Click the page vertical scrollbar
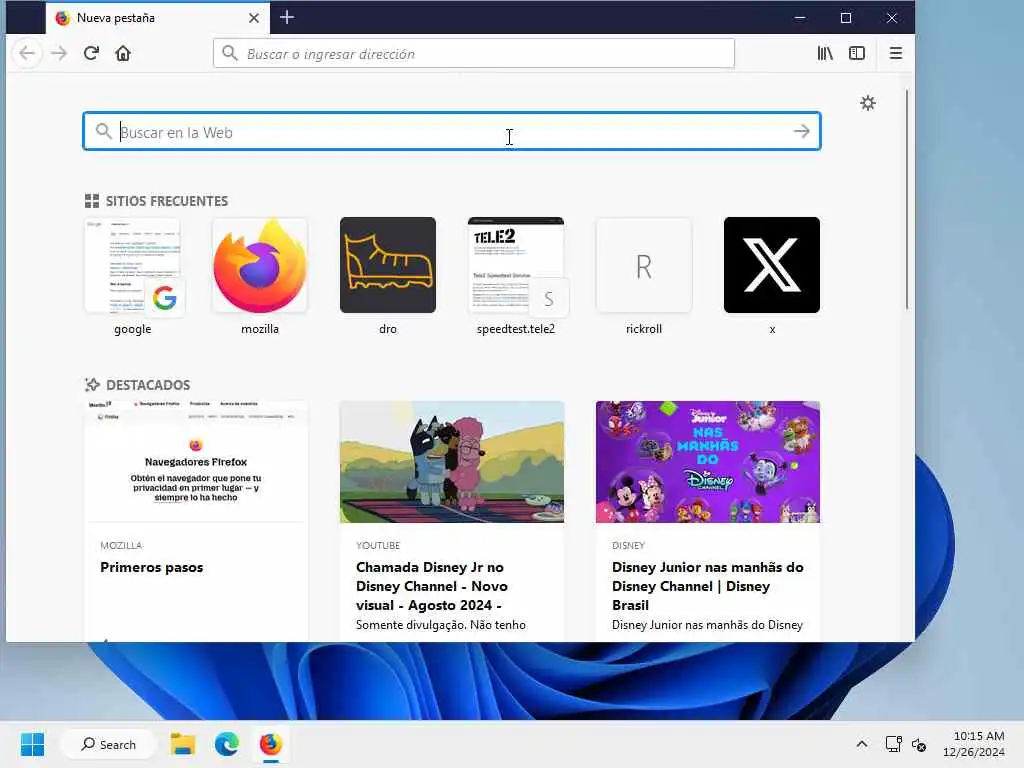Screen dimensions: 1024x768 click(906, 199)
